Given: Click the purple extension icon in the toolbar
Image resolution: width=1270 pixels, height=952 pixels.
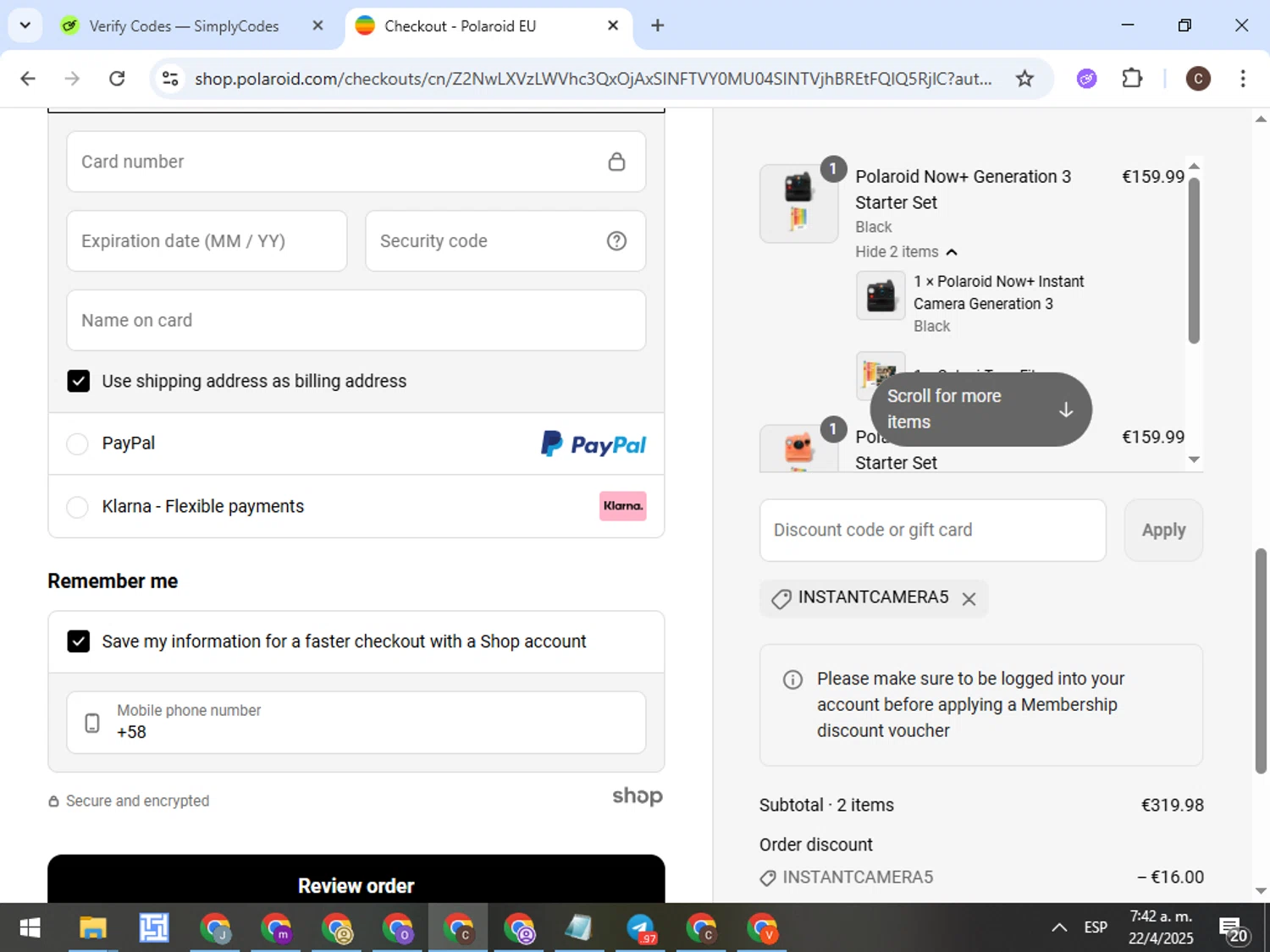Looking at the screenshot, I should pyautogui.click(x=1086, y=79).
